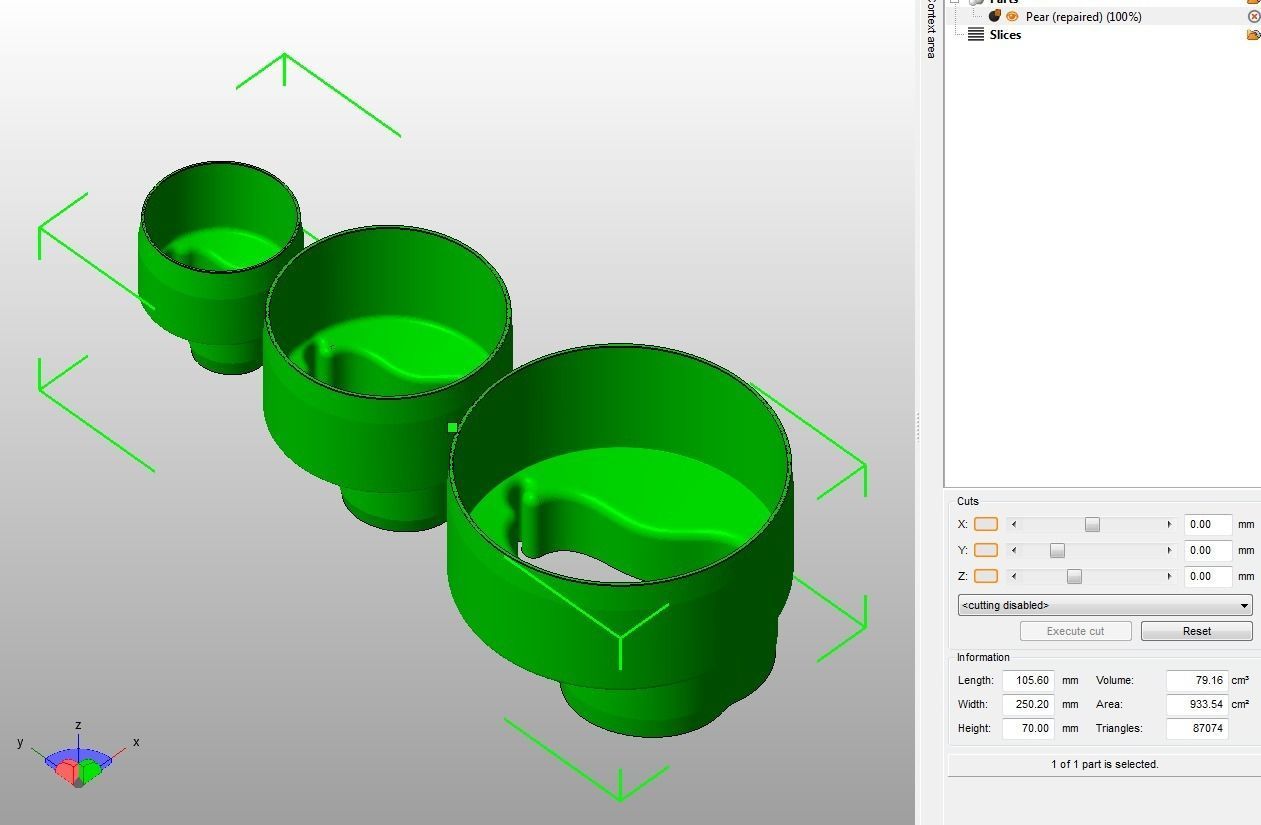The height and width of the screenshot is (825, 1261).
Task: Click the XYZ orientation axis widget
Action: point(78,757)
